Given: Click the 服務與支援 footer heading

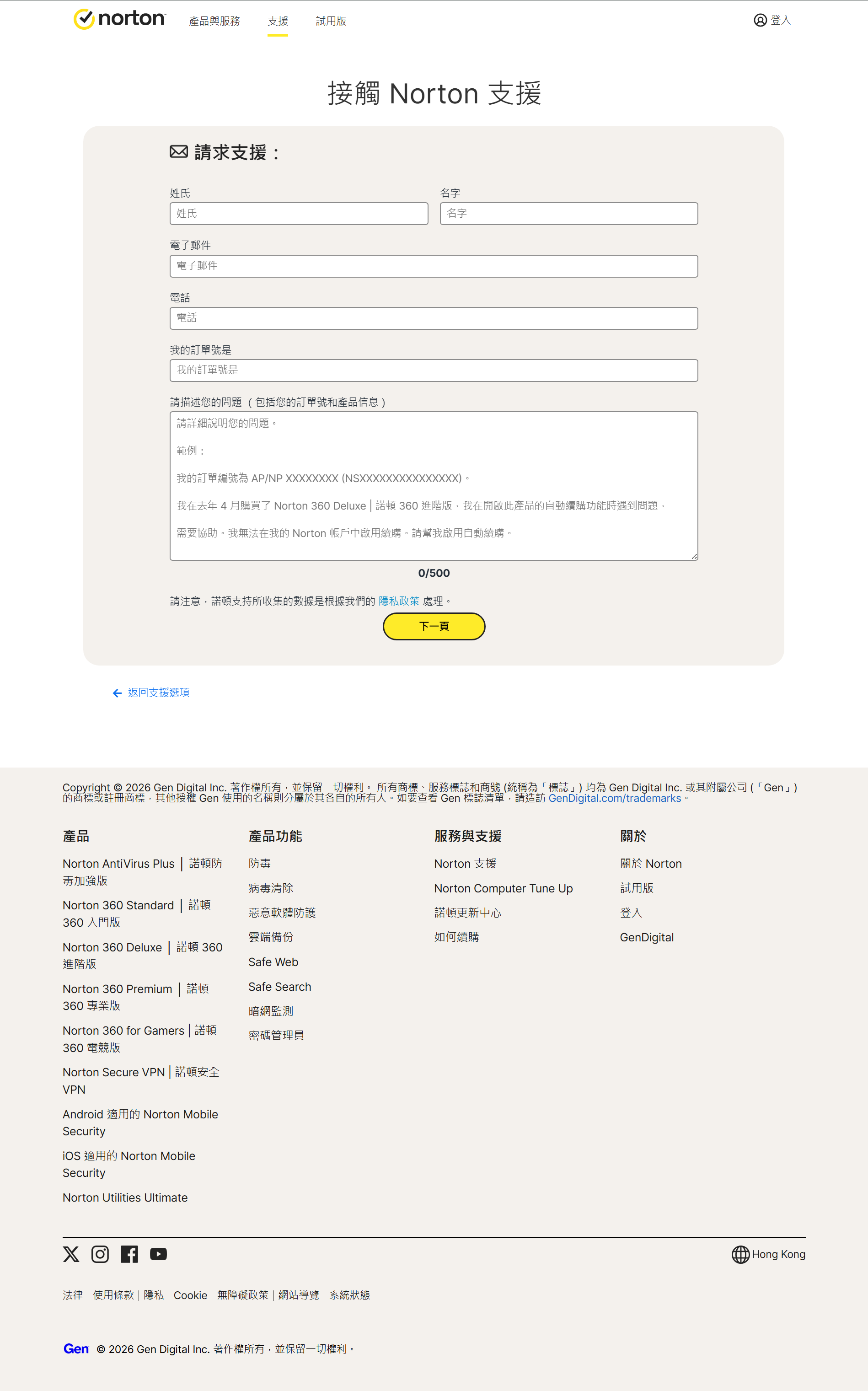Looking at the screenshot, I should point(468,837).
